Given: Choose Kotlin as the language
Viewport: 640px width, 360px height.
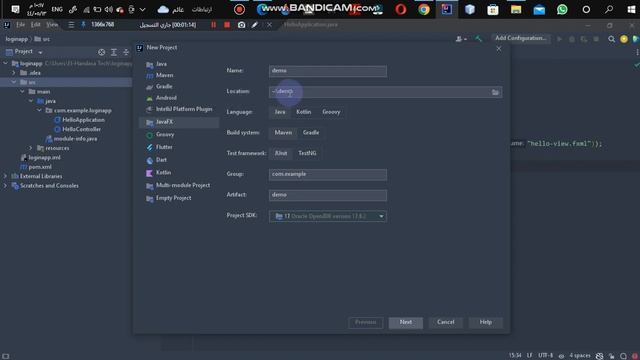Looking at the screenshot, I should click(303, 112).
